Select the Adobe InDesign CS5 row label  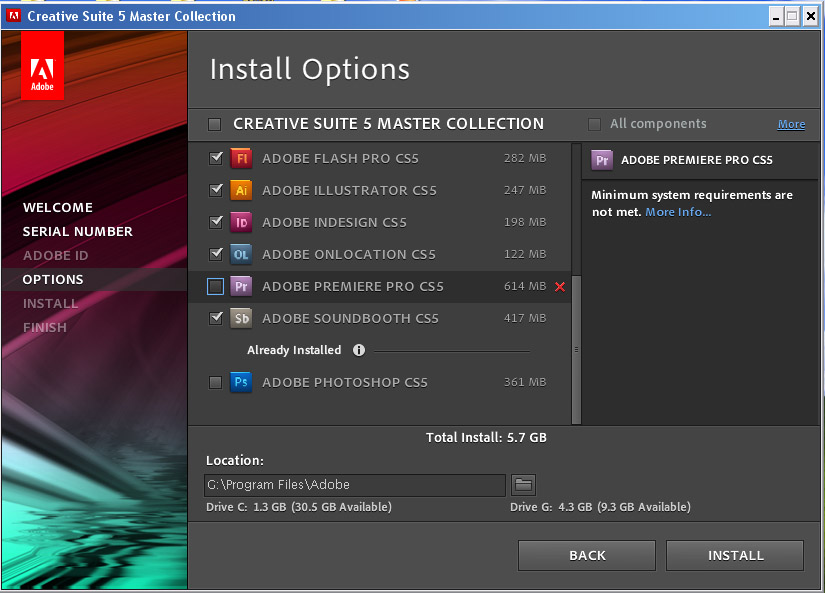tap(335, 223)
